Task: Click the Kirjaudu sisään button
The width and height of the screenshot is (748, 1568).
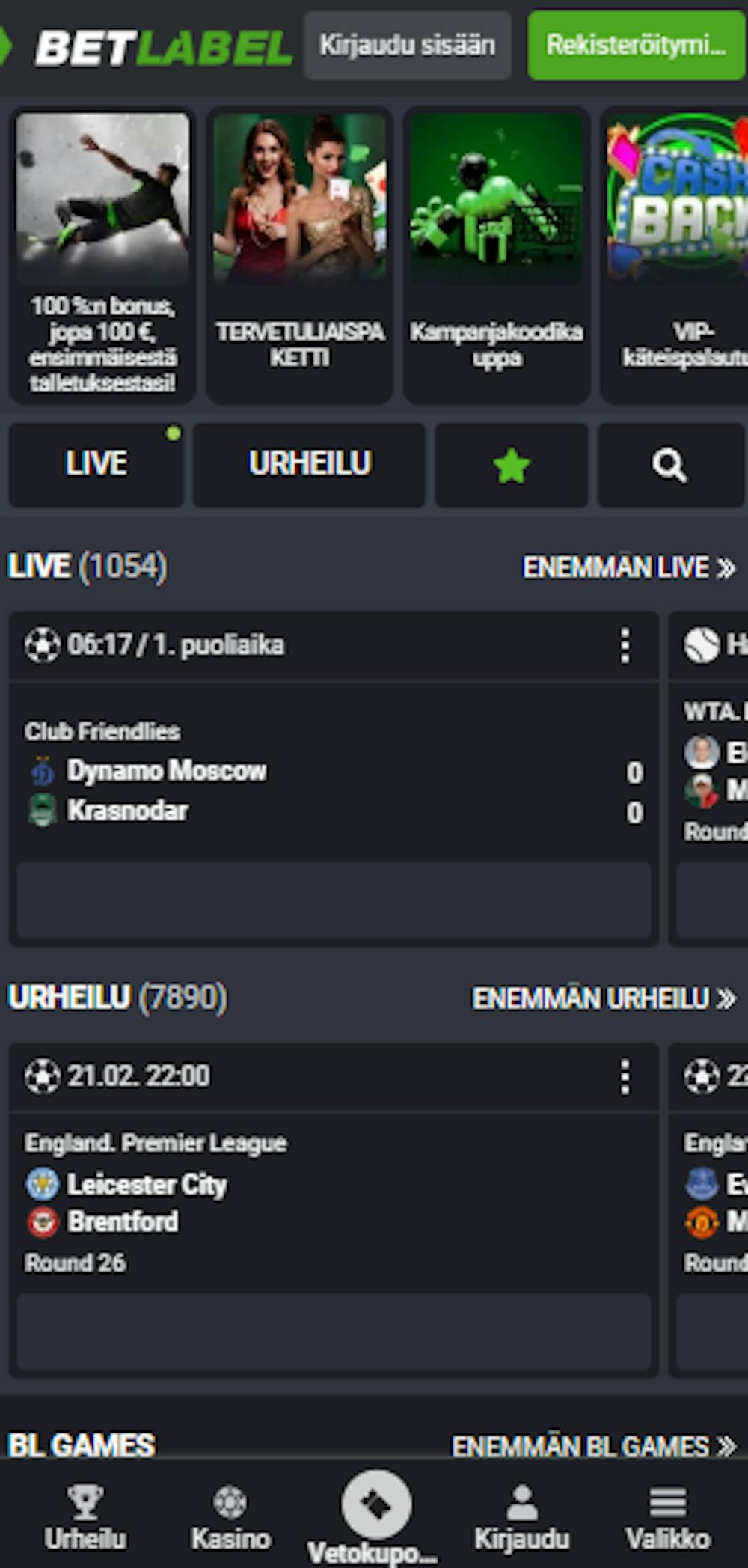Action: pos(408,45)
